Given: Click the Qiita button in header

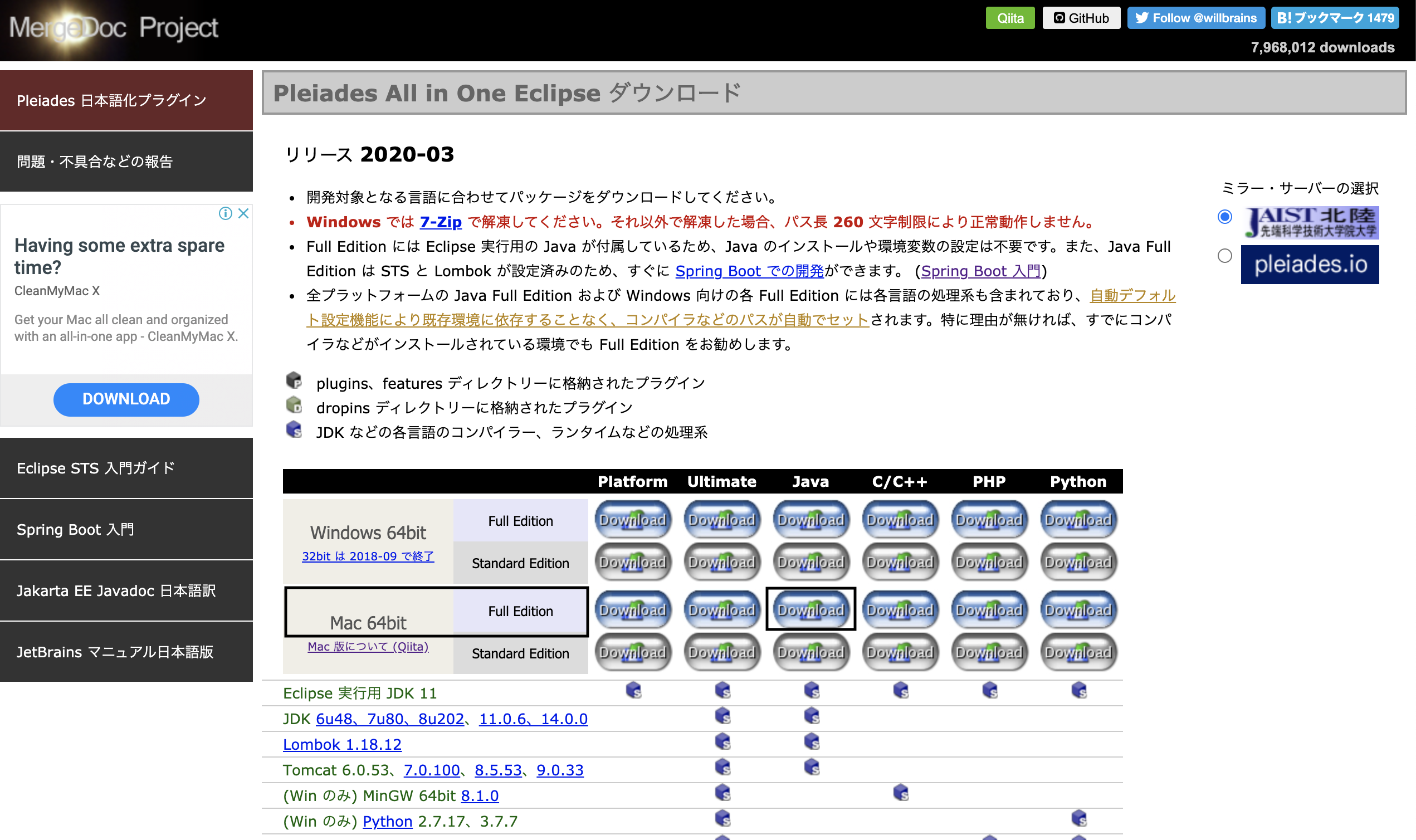Looking at the screenshot, I should pyautogui.click(x=1010, y=18).
